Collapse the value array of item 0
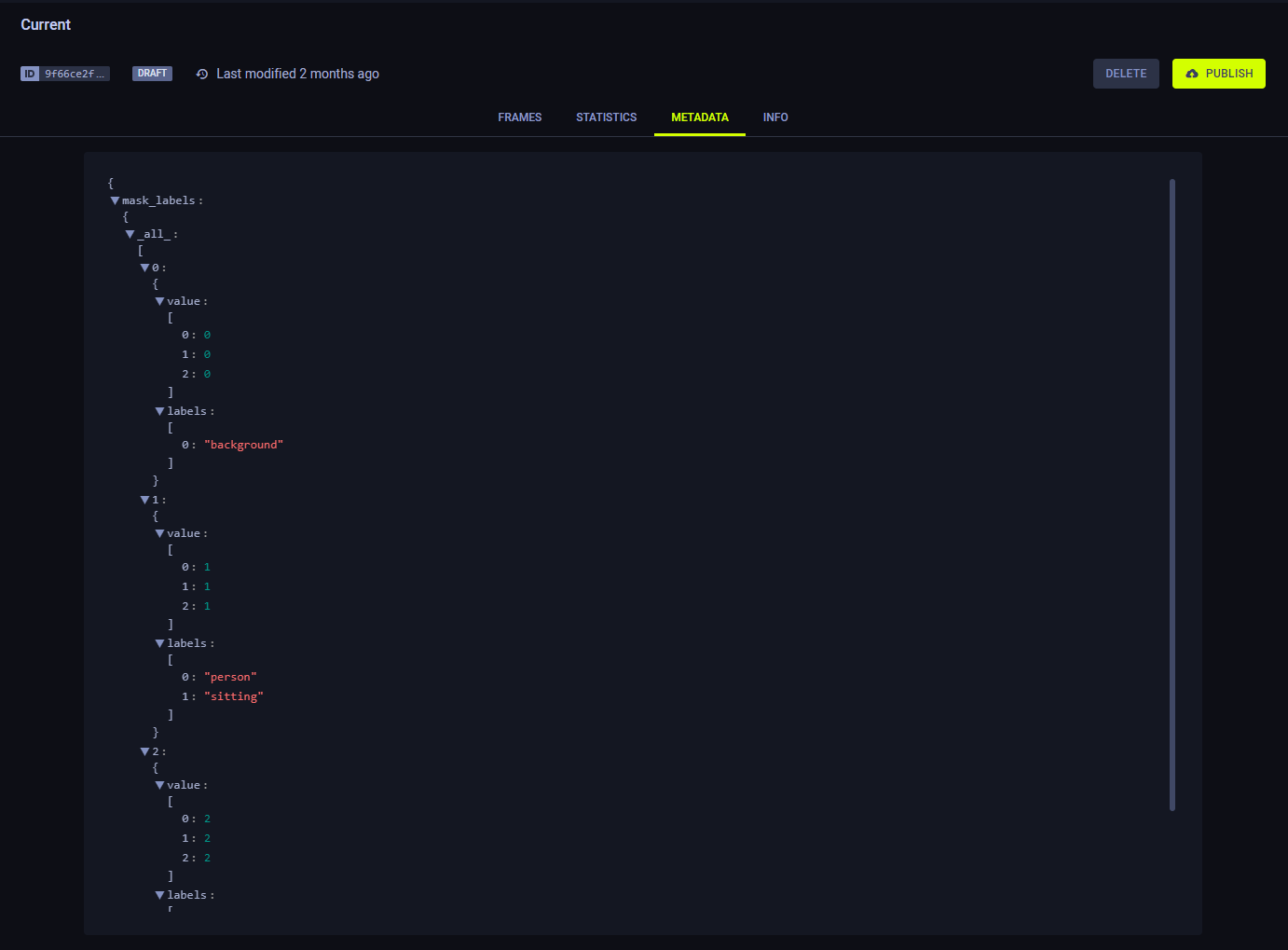This screenshot has height=950, width=1288. click(x=159, y=301)
